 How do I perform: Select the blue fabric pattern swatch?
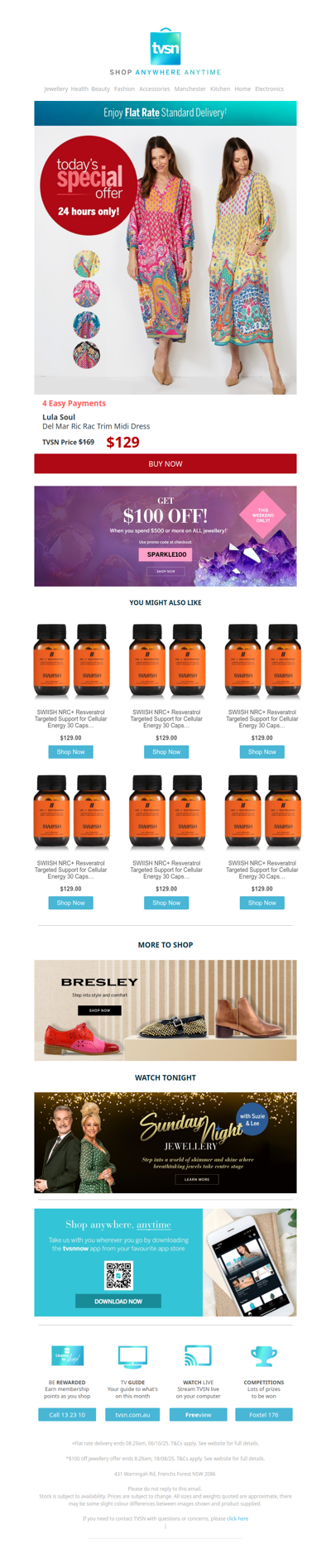point(87,324)
